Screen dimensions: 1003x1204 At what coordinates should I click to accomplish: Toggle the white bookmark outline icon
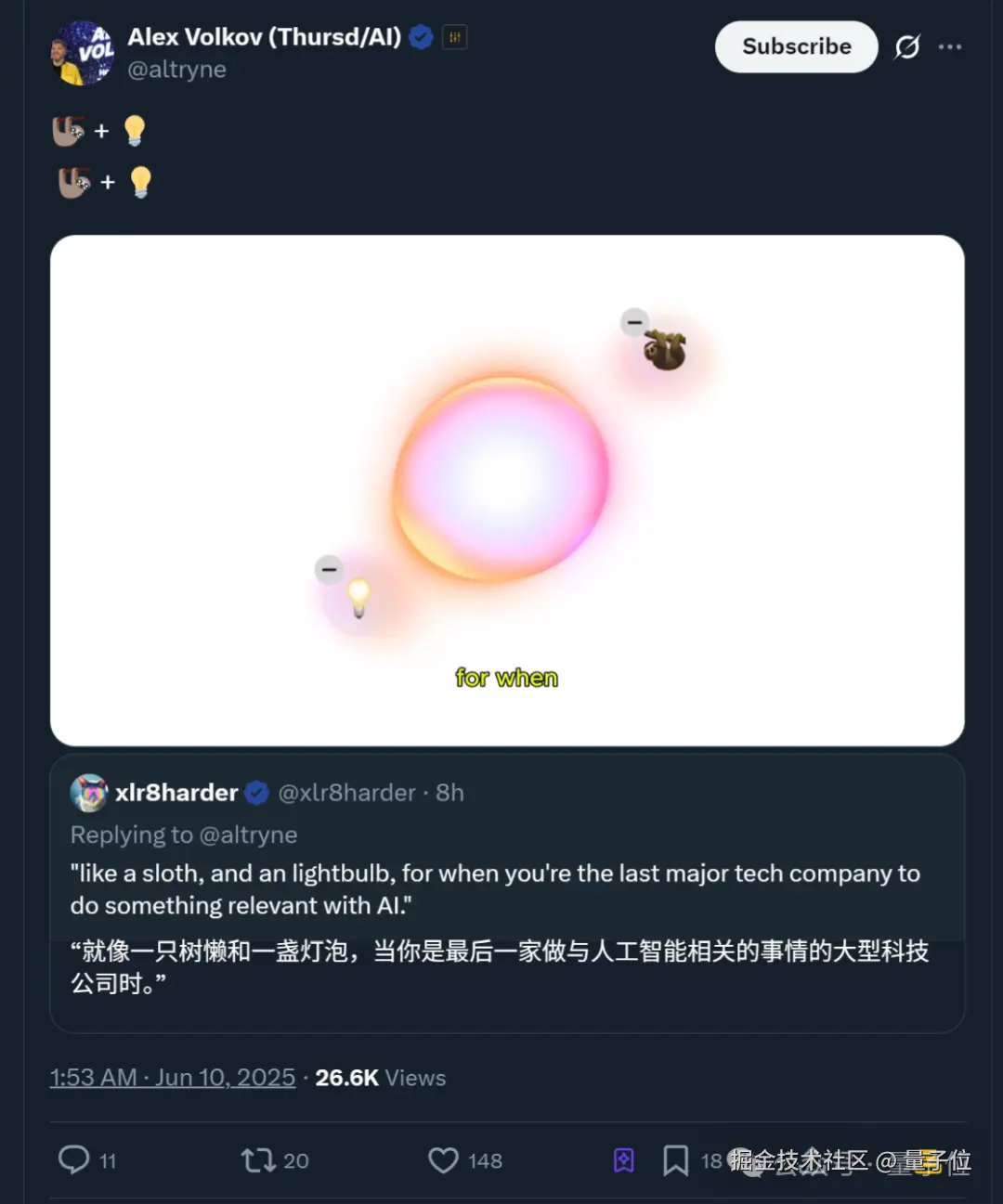[x=675, y=1159]
